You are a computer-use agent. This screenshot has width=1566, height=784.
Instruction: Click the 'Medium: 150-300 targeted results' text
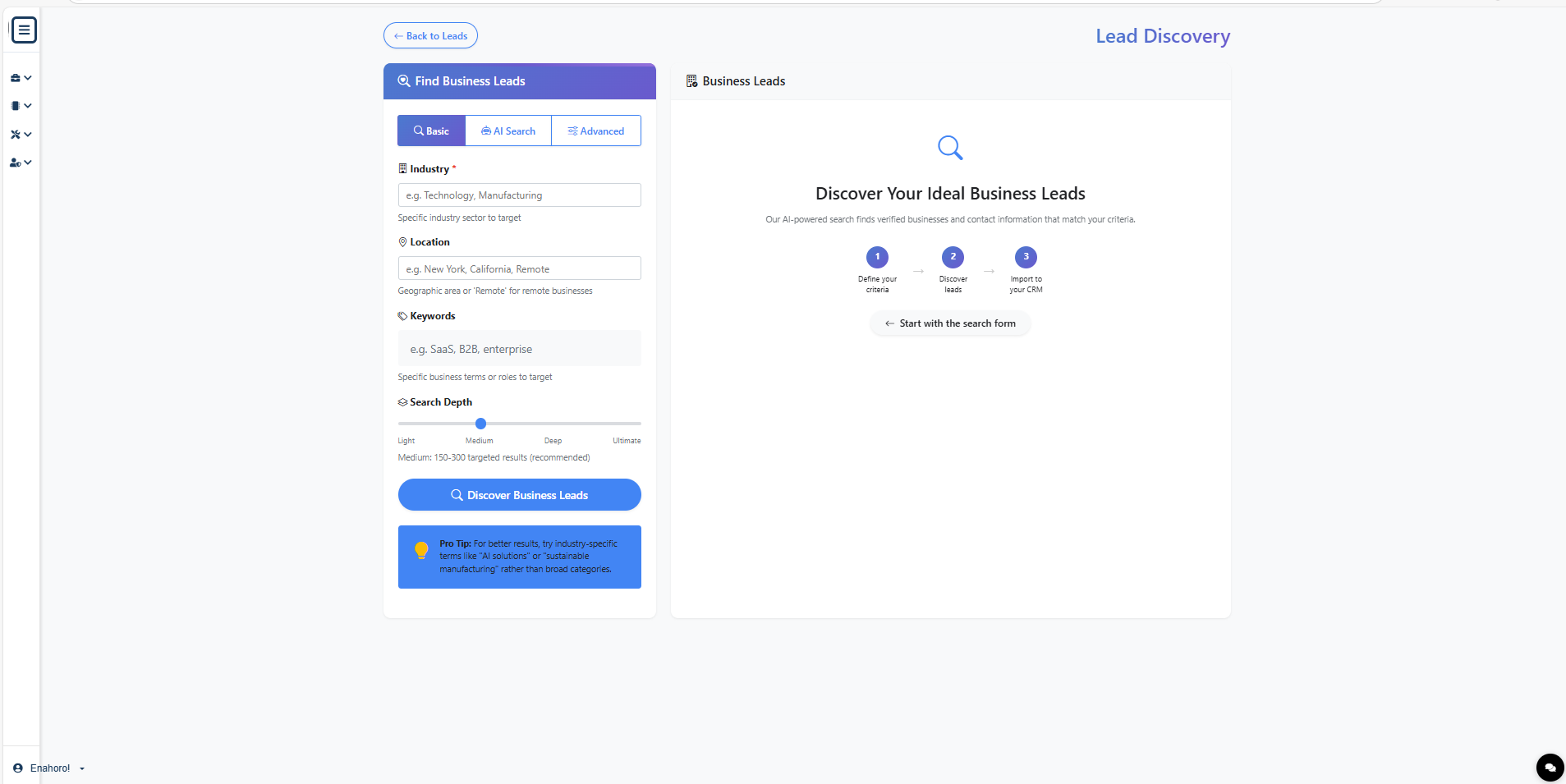494,457
